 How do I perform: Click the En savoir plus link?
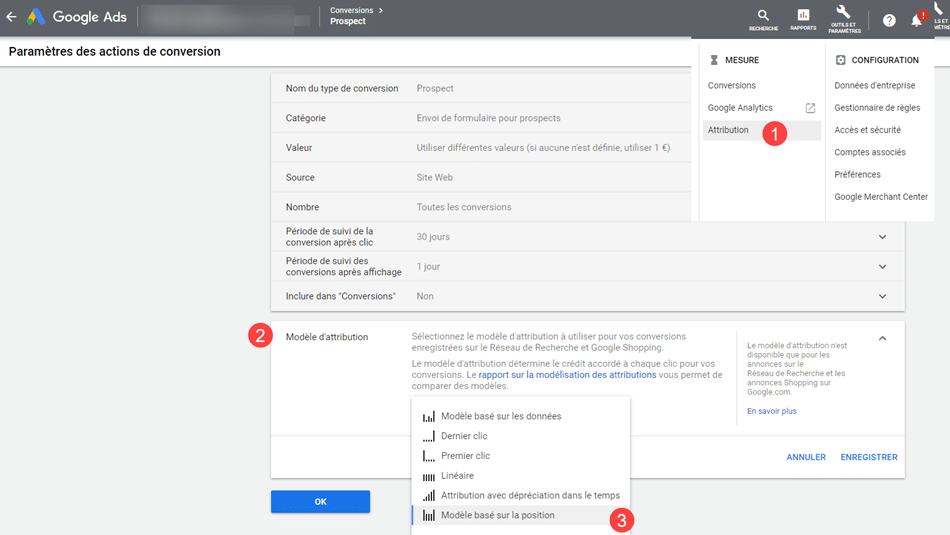771,411
